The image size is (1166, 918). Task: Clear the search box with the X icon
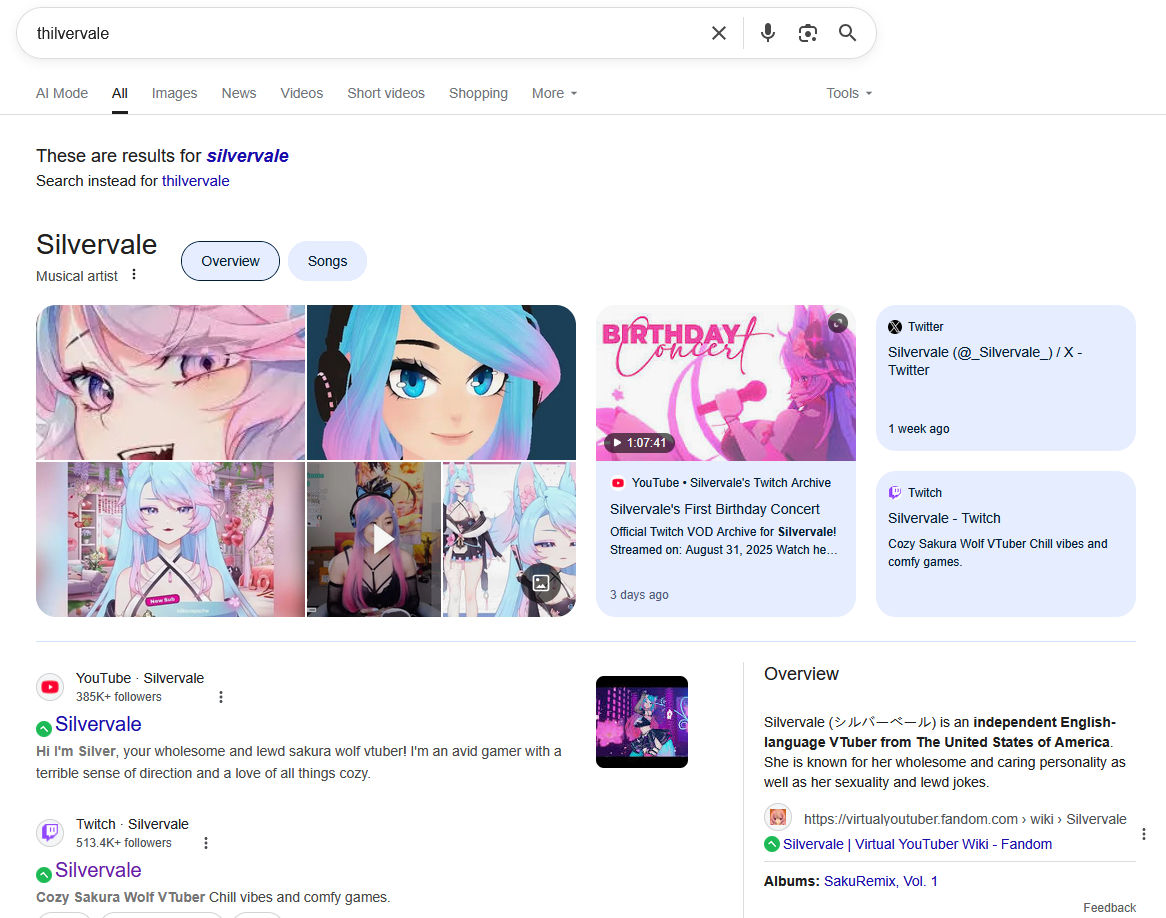[x=718, y=33]
